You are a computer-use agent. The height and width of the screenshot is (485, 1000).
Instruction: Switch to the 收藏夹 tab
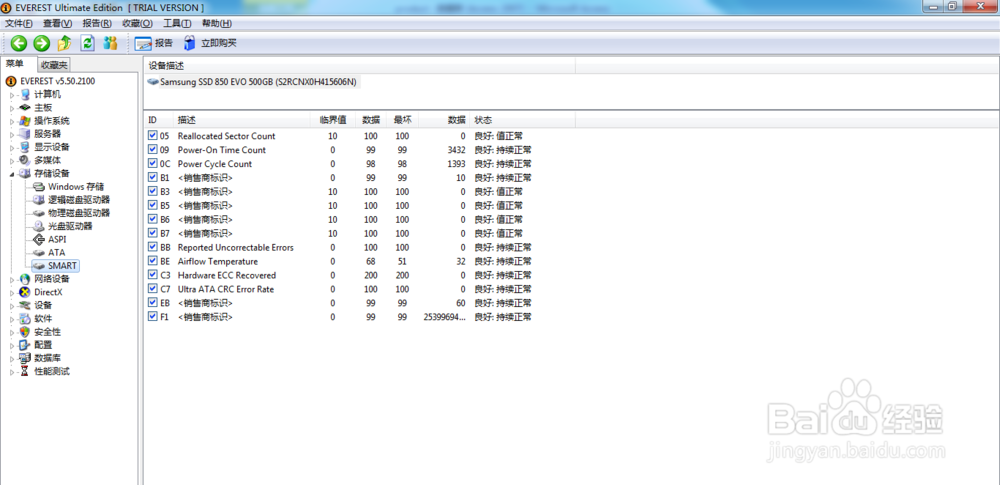click(54, 64)
